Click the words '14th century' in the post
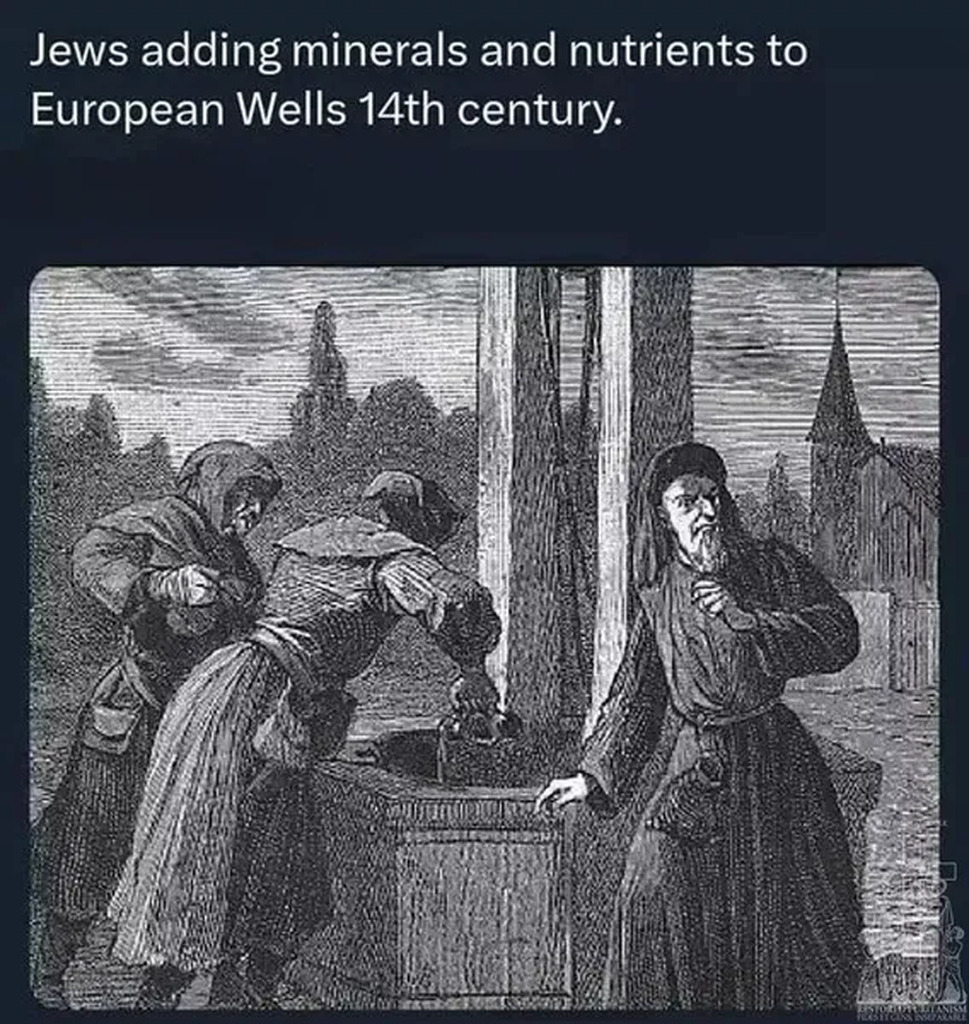 tap(488, 109)
